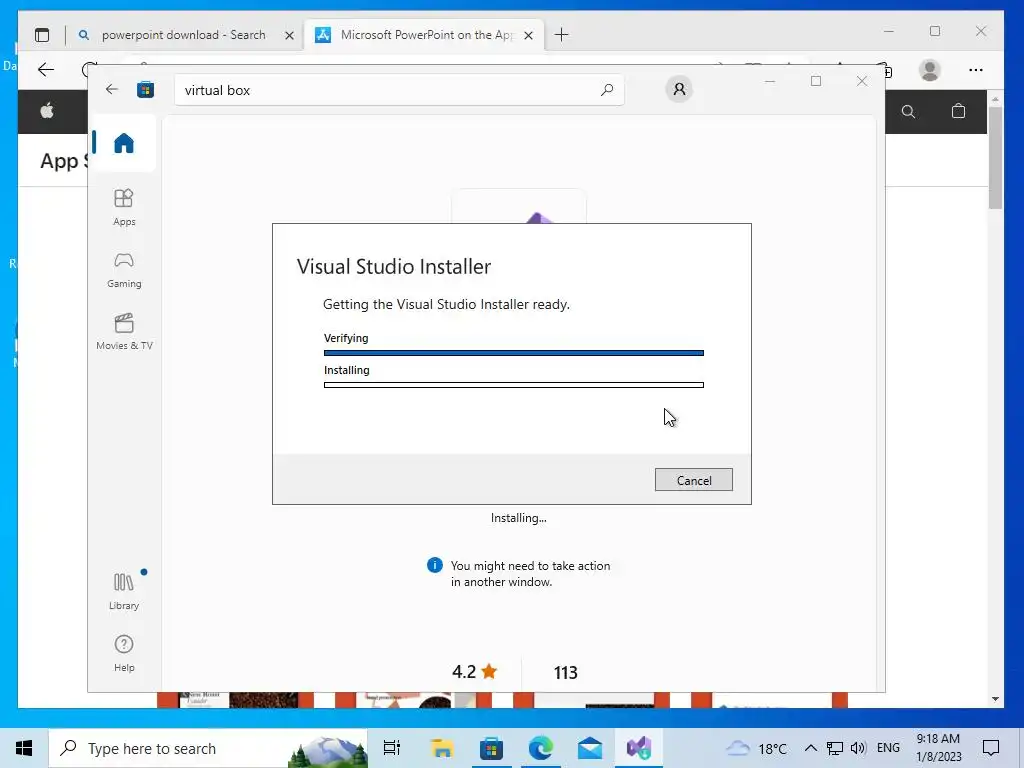Viewport: 1024px width, 768px height.
Task: Open File Explorer from taskbar
Action: pos(442,748)
